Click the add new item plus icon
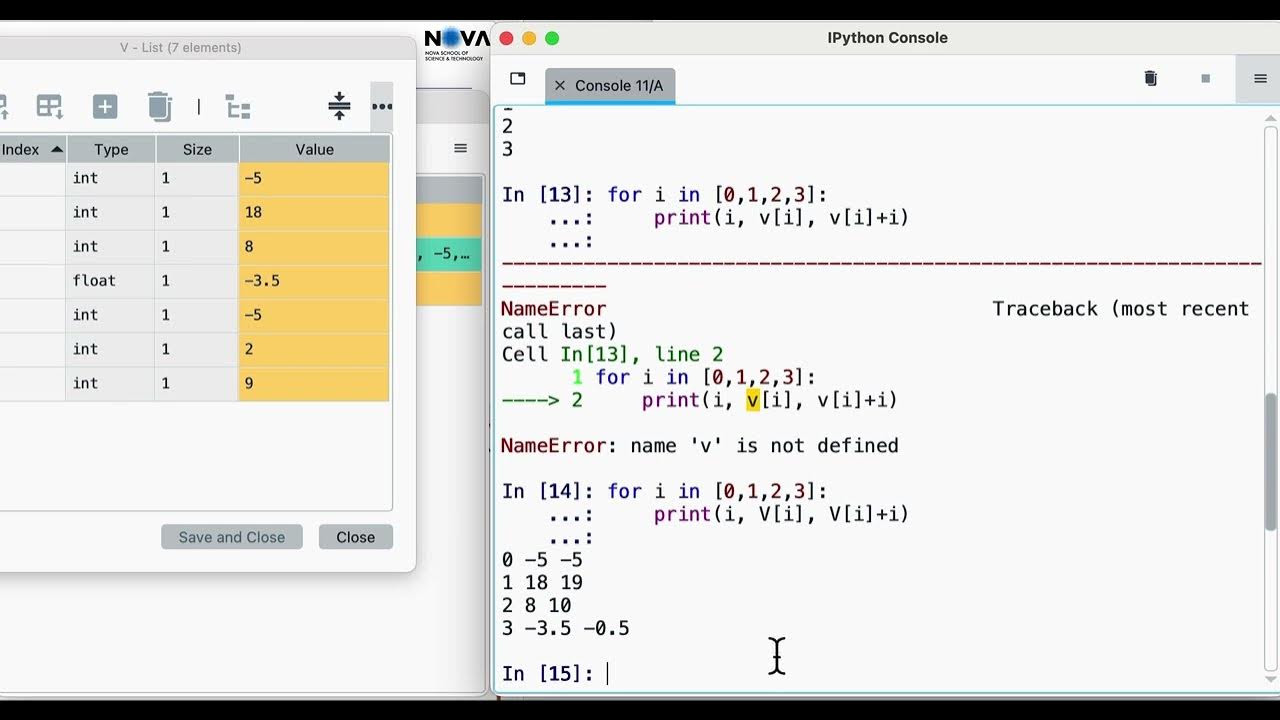Viewport: 1280px width, 720px height. click(x=105, y=107)
